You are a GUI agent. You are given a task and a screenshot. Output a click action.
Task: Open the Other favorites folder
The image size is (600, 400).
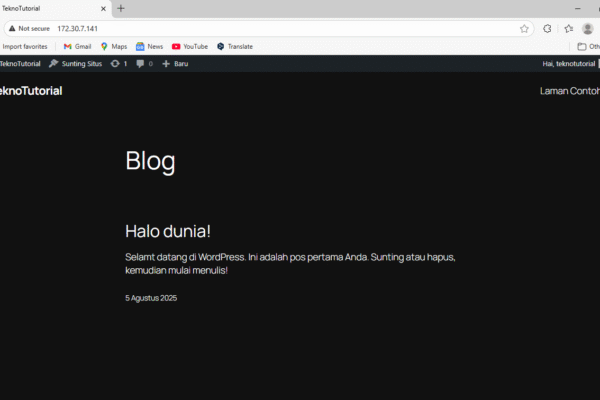(x=589, y=47)
